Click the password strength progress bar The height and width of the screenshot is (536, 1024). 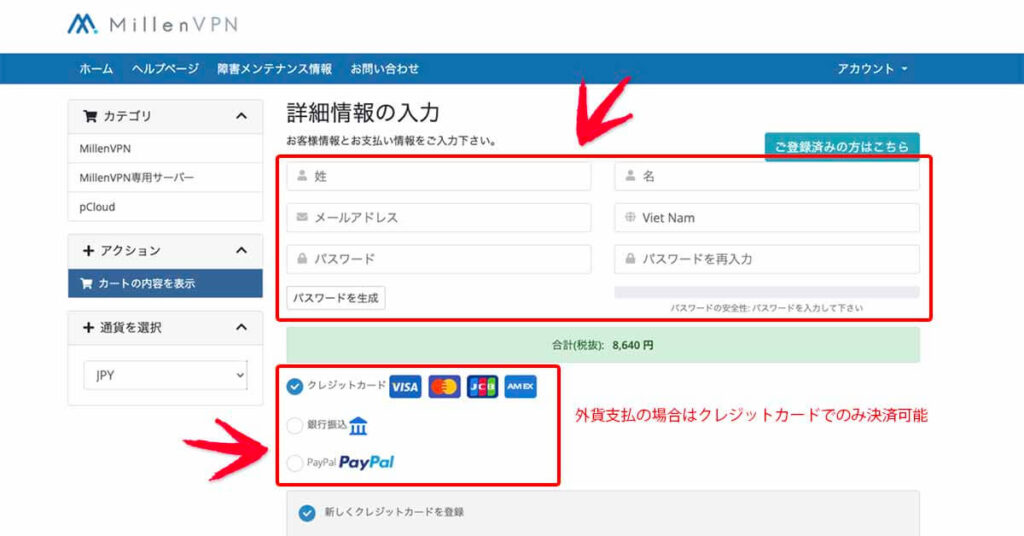pos(767,292)
